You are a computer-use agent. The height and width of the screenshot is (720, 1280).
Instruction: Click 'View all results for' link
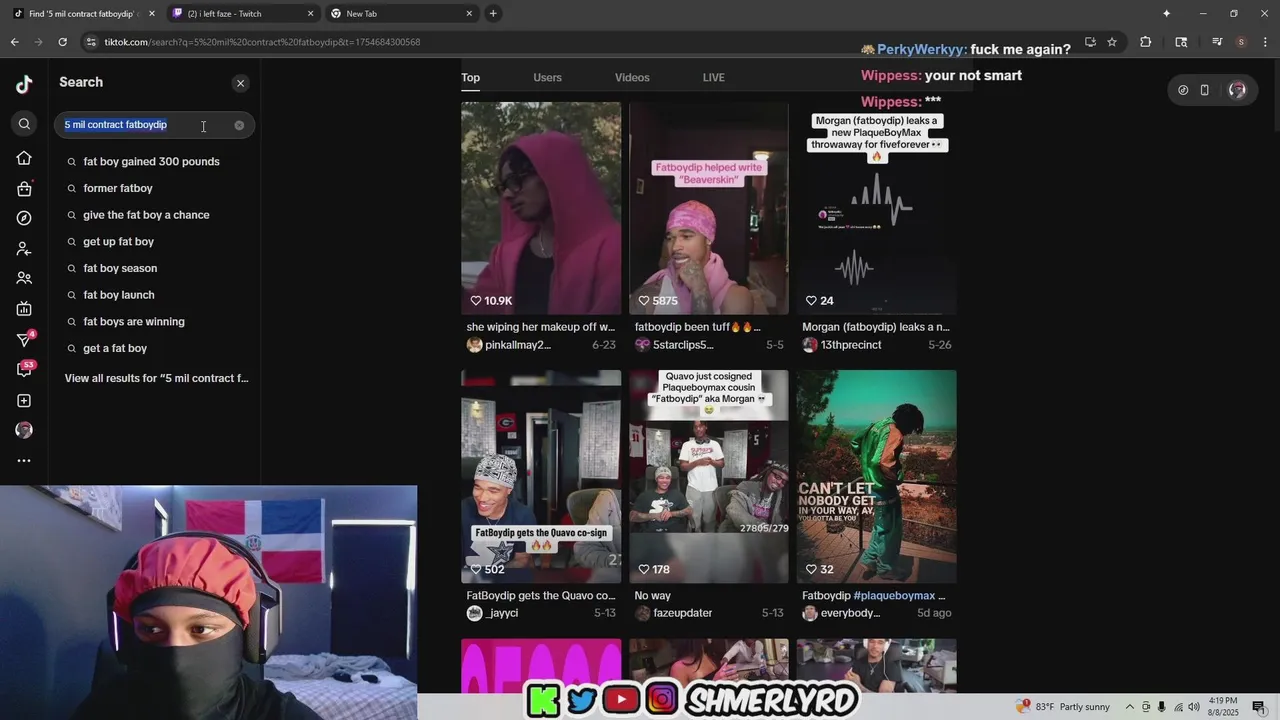(157, 378)
